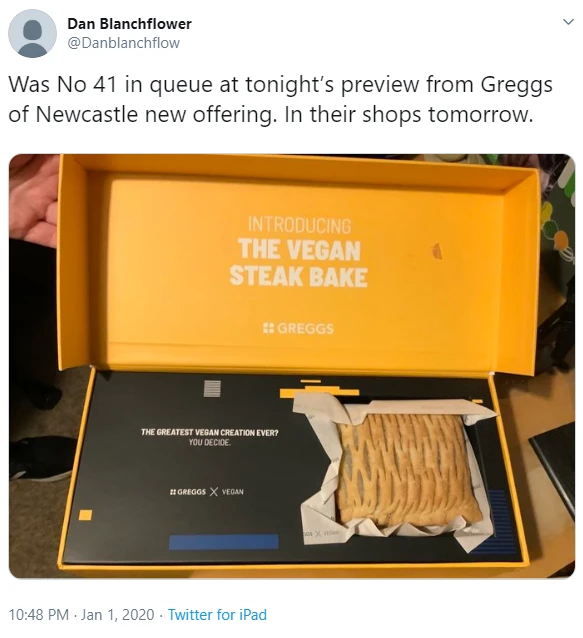Click the 'Greatest vegan creation ever?' caption
The image size is (583, 638).
[x=210, y=437]
